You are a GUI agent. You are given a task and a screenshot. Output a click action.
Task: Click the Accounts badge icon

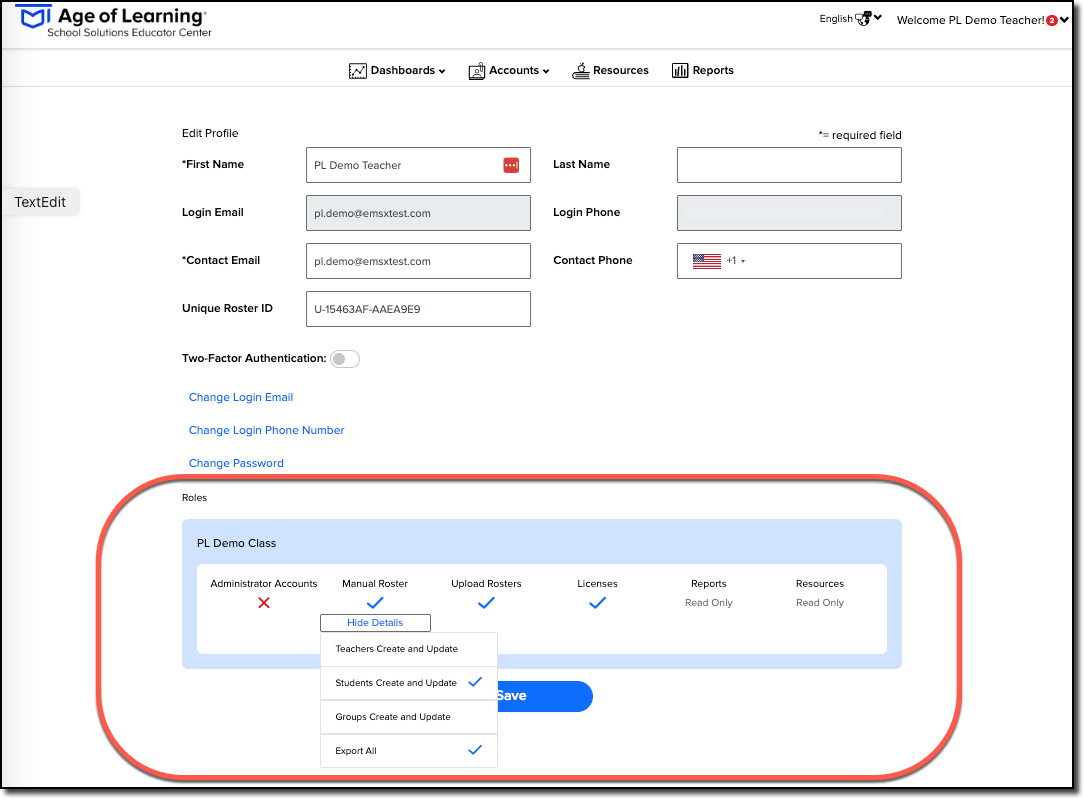pyautogui.click(x=477, y=70)
